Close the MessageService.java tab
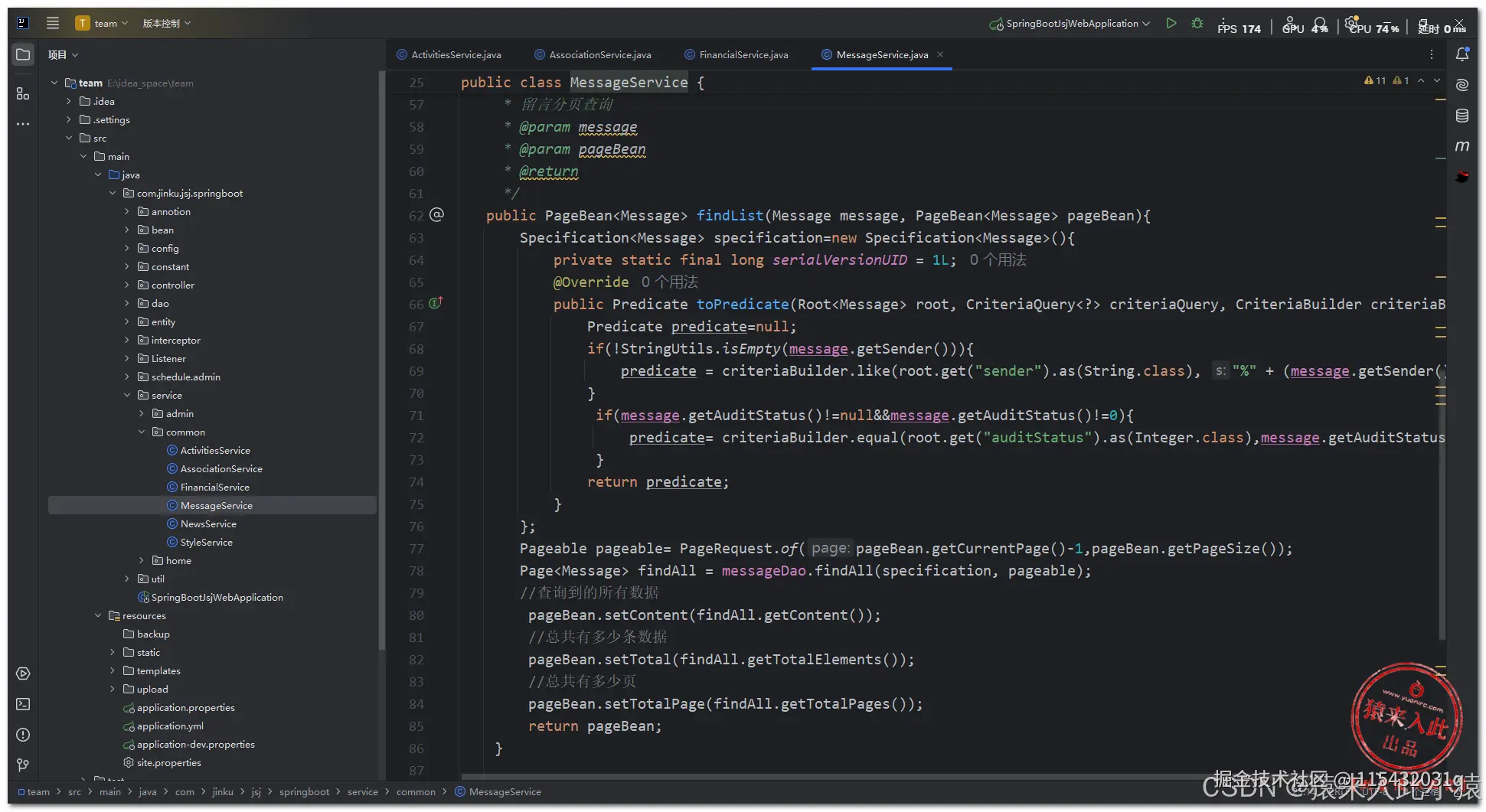Screen dimensions: 1486x812 click(940, 54)
